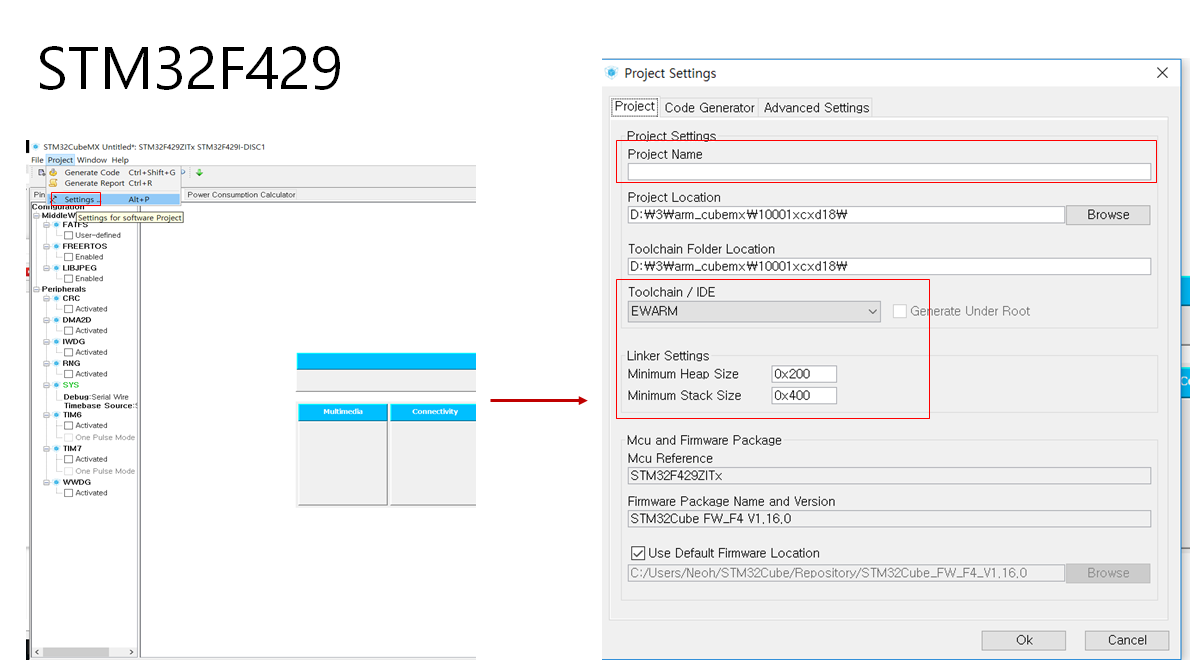Click the Cancel button
The height and width of the screenshot is (660, 1190).
tap(1127, 640)
